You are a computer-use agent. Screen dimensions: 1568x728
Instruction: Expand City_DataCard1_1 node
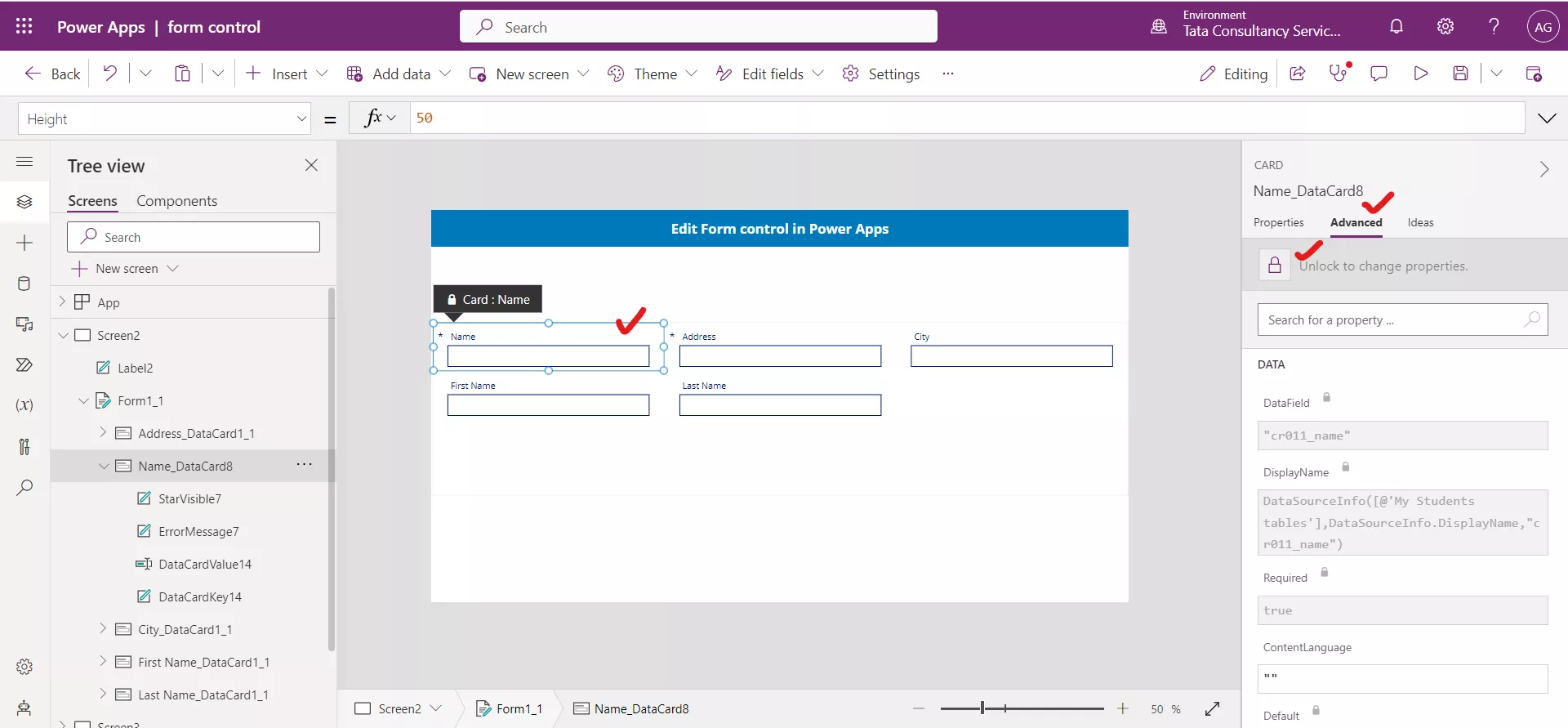coord(103,628)
